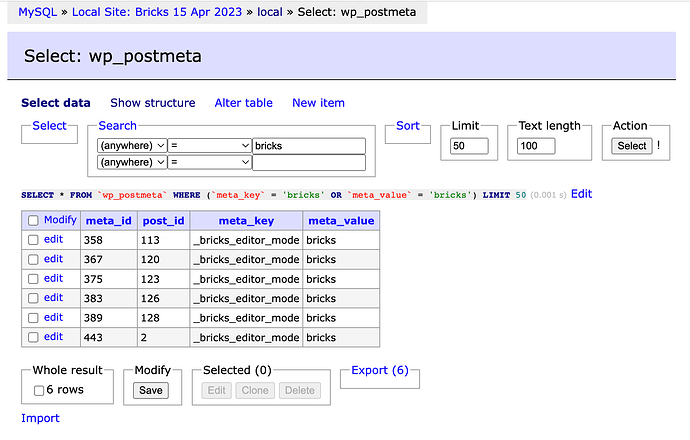The height and width of the screenshot is (440, 690).
Task: Open edit link for meta_id 375
Action: point(53,279)
